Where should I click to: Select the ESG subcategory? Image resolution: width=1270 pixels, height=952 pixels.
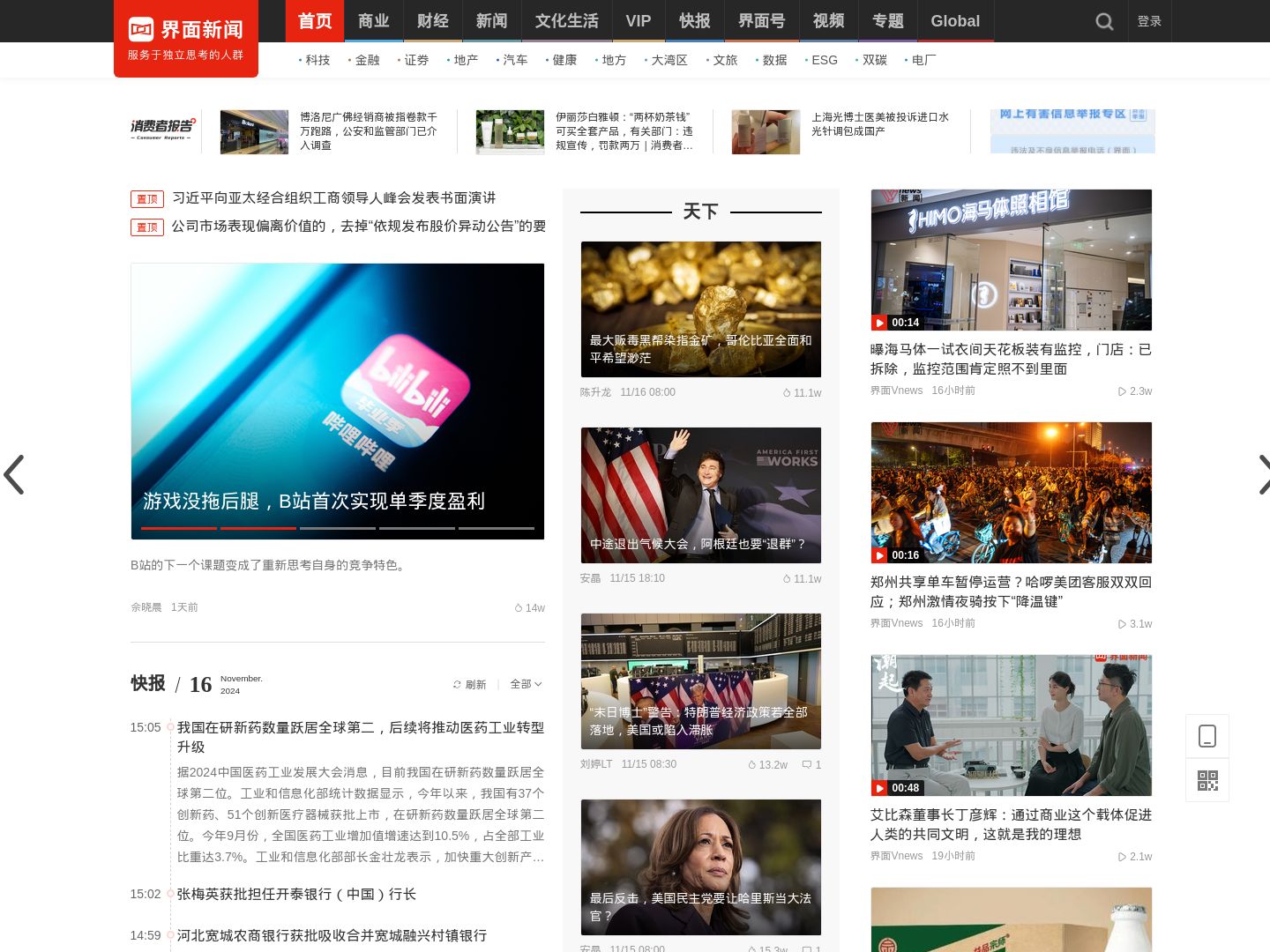(x=825, y=60)
